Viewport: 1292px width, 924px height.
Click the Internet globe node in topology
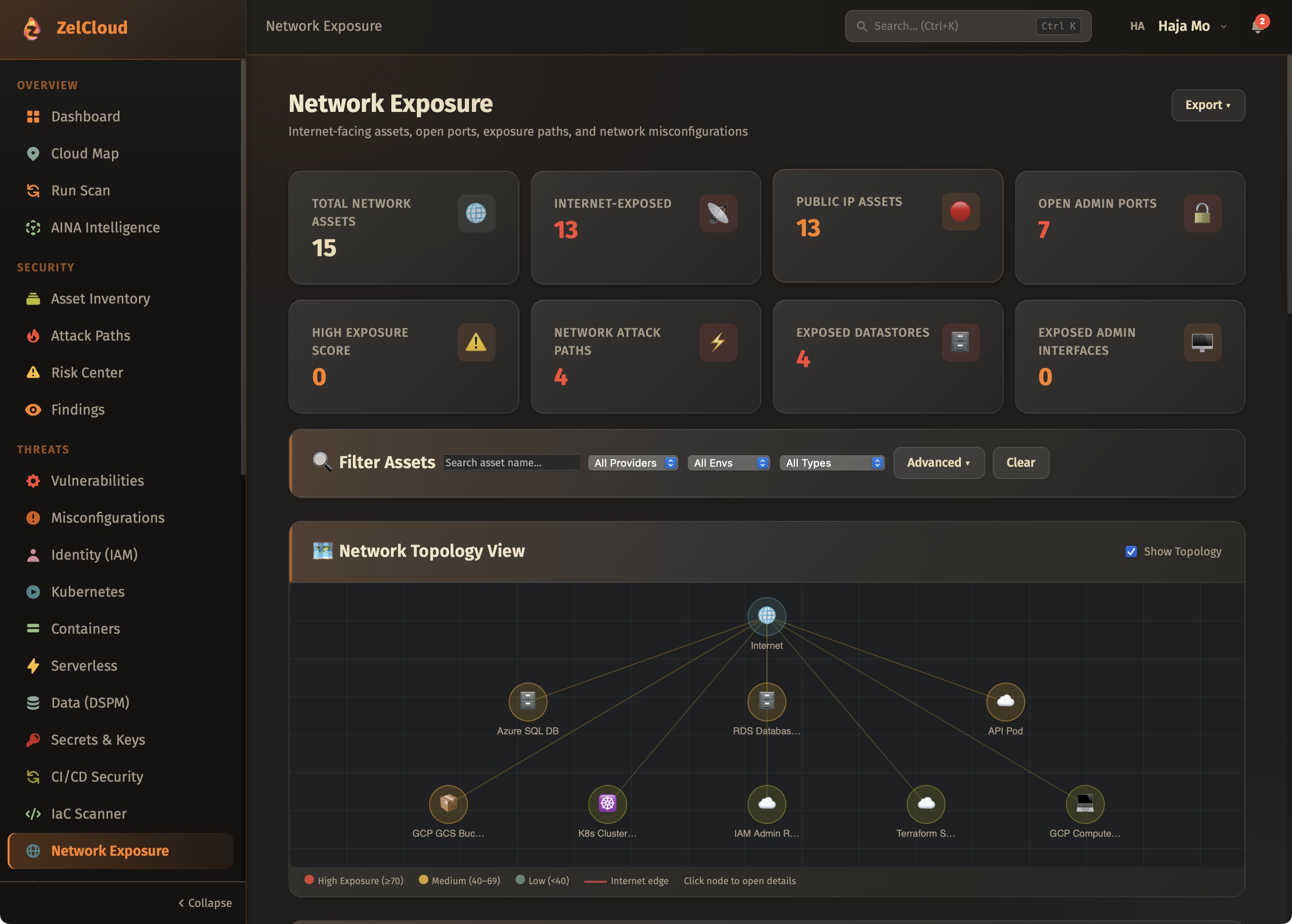click(766, 616)
